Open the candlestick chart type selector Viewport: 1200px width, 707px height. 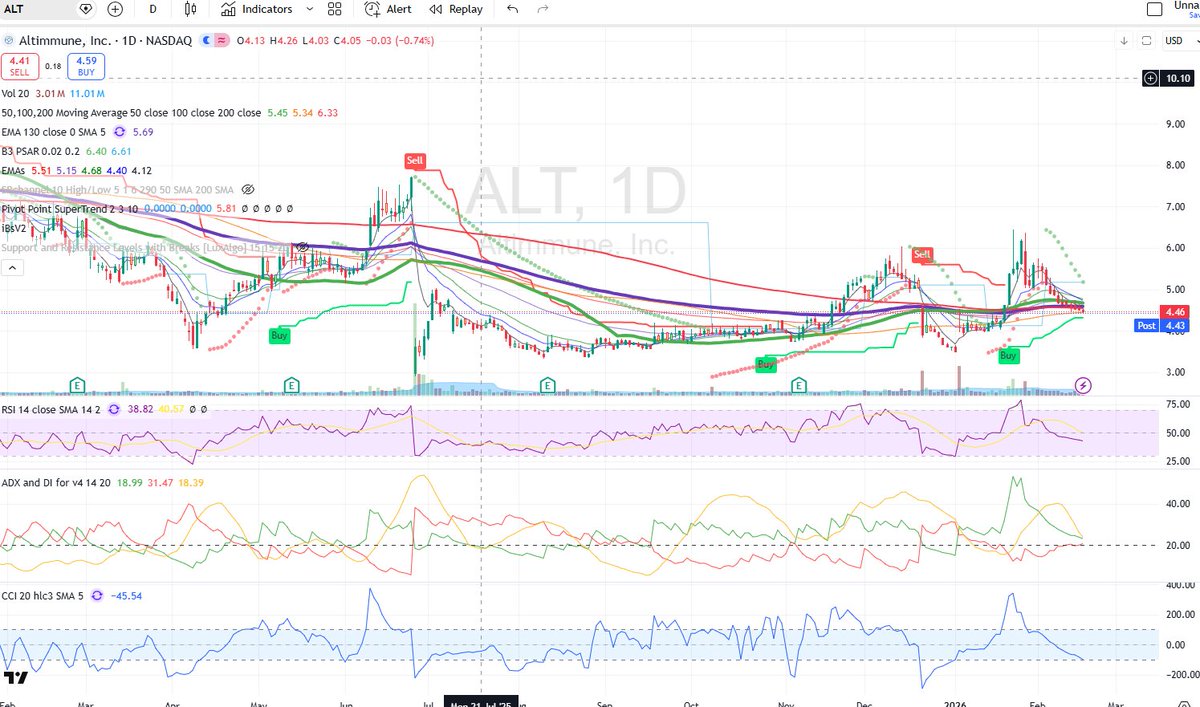point(191,9)
